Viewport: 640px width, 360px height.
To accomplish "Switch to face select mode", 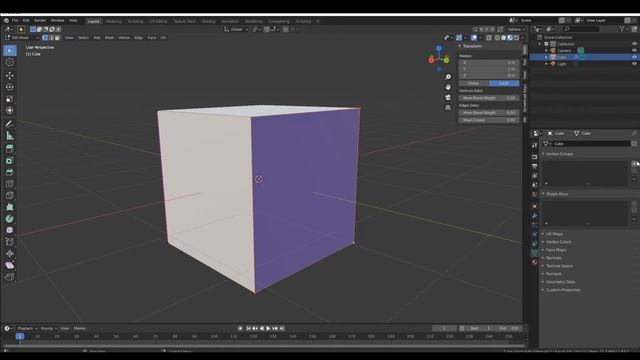I will (x=57, y=38).
